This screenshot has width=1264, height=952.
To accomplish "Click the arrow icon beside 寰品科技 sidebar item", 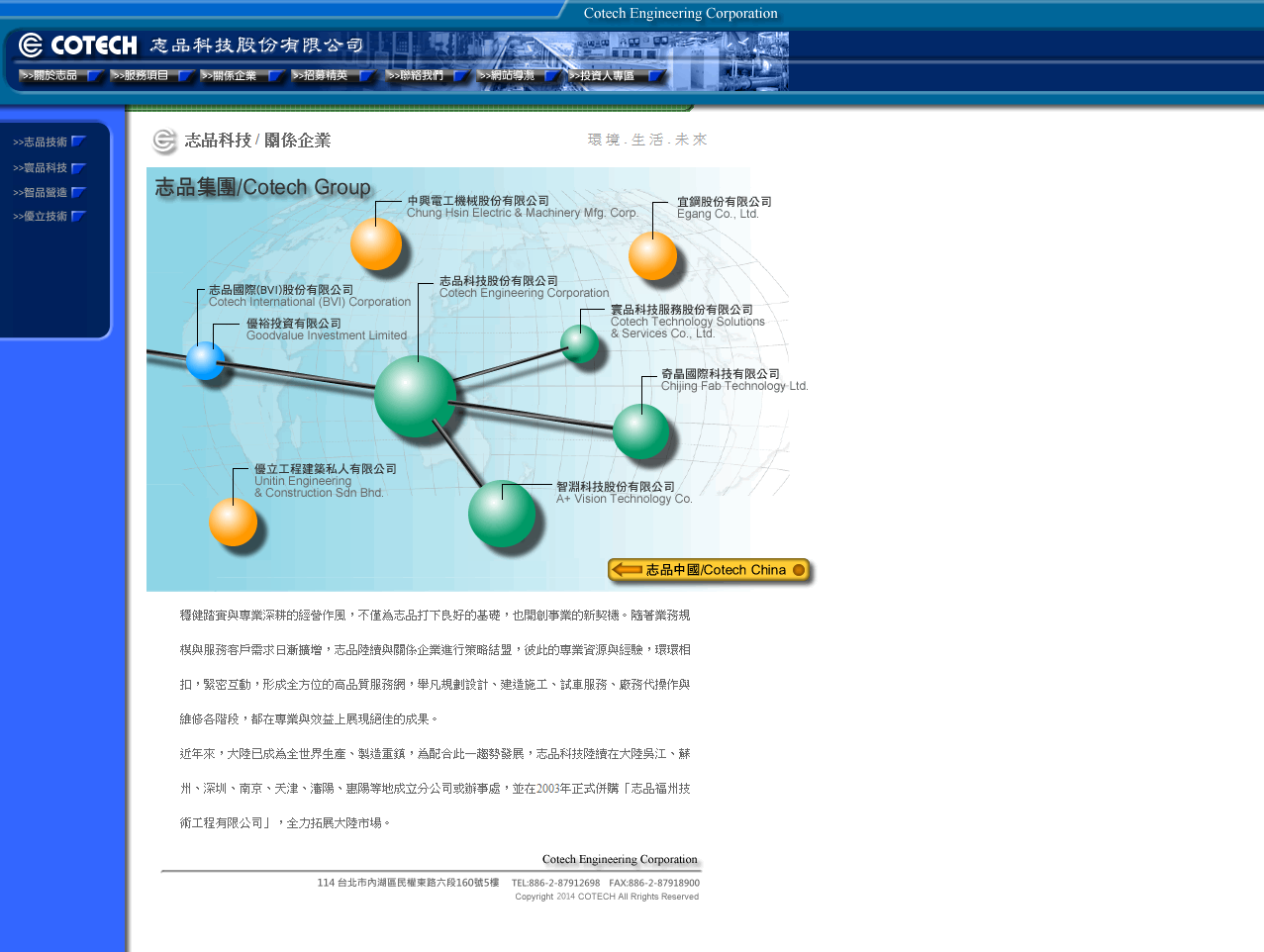I will 79,168.
